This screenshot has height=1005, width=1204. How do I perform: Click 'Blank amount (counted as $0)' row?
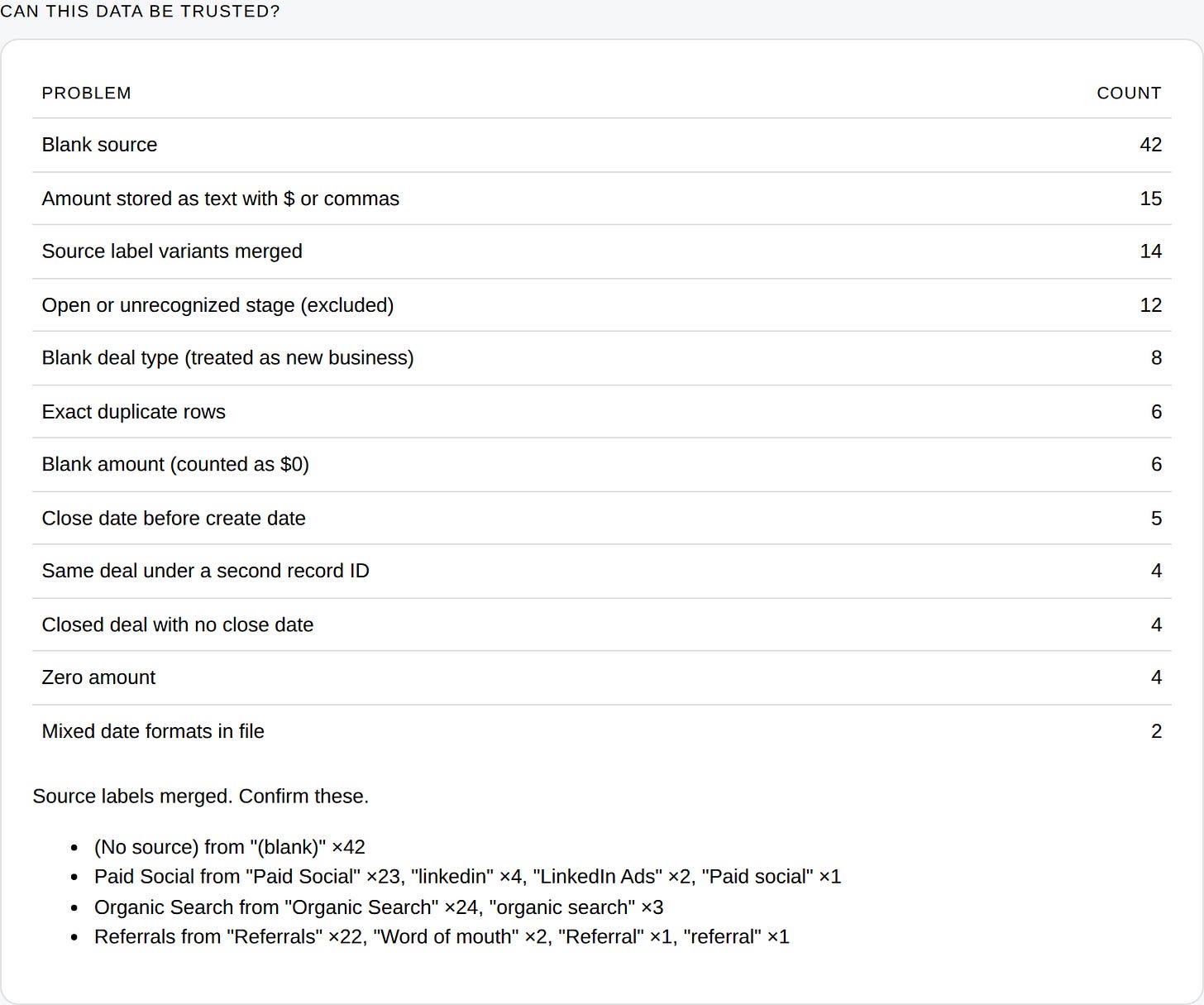tap(602, 465)
